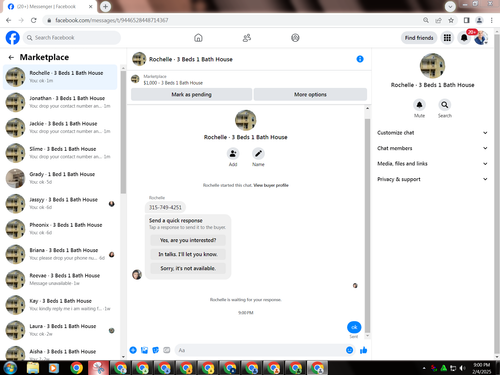Open the tab search dropdown arrow in Chrome
The height and width of the screenshot is (375, 500).
450,6
